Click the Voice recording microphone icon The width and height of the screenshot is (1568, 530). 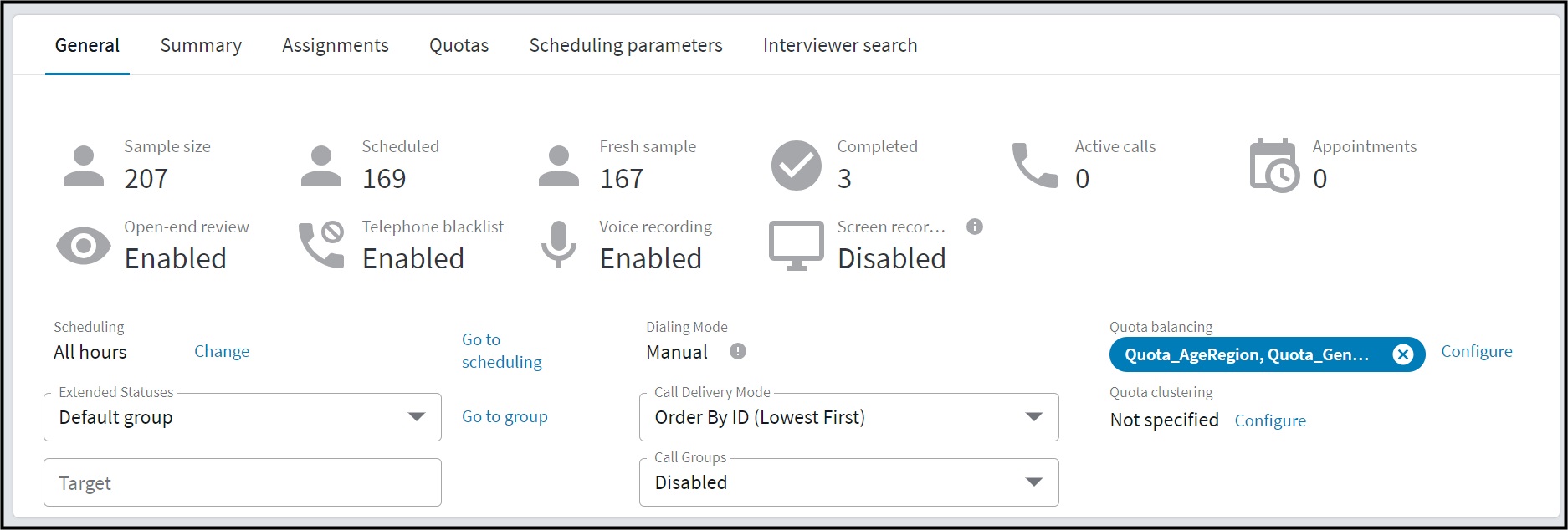coord(558,244)
